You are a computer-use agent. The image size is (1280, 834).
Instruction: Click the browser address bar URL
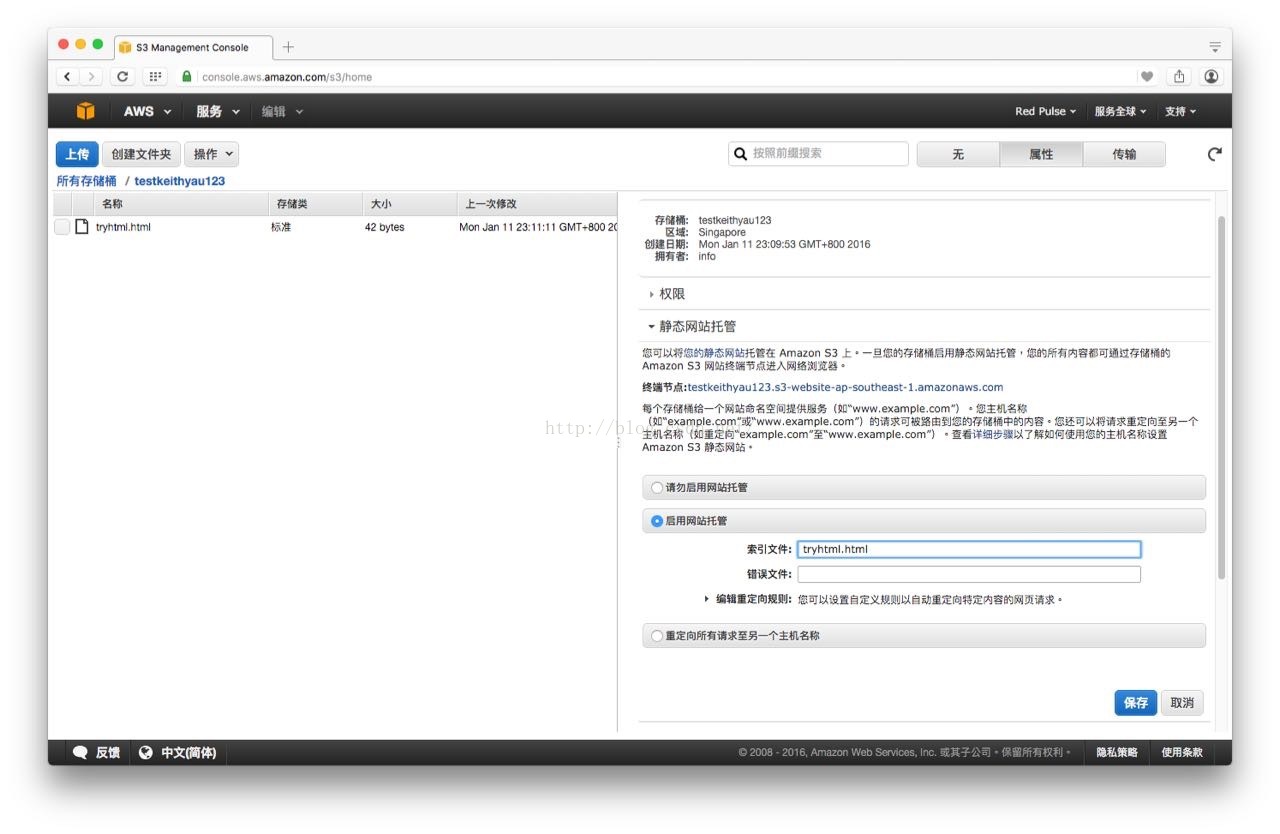point(286,77)
